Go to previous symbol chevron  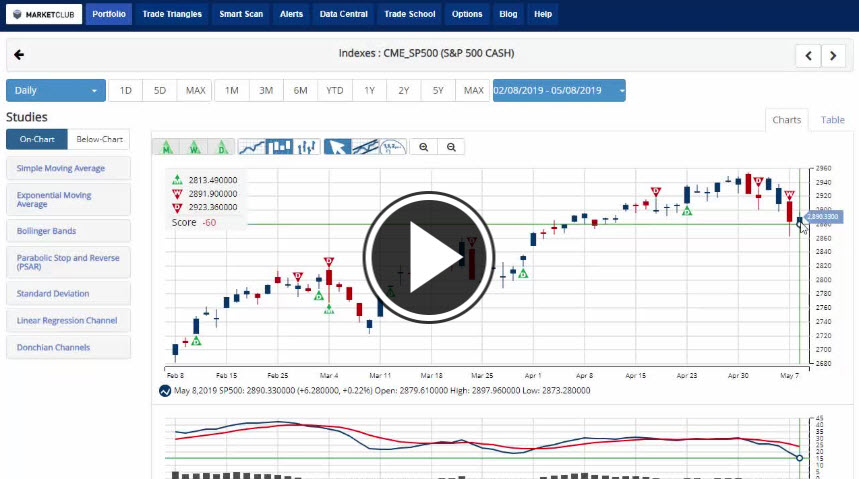click(808, 55)
